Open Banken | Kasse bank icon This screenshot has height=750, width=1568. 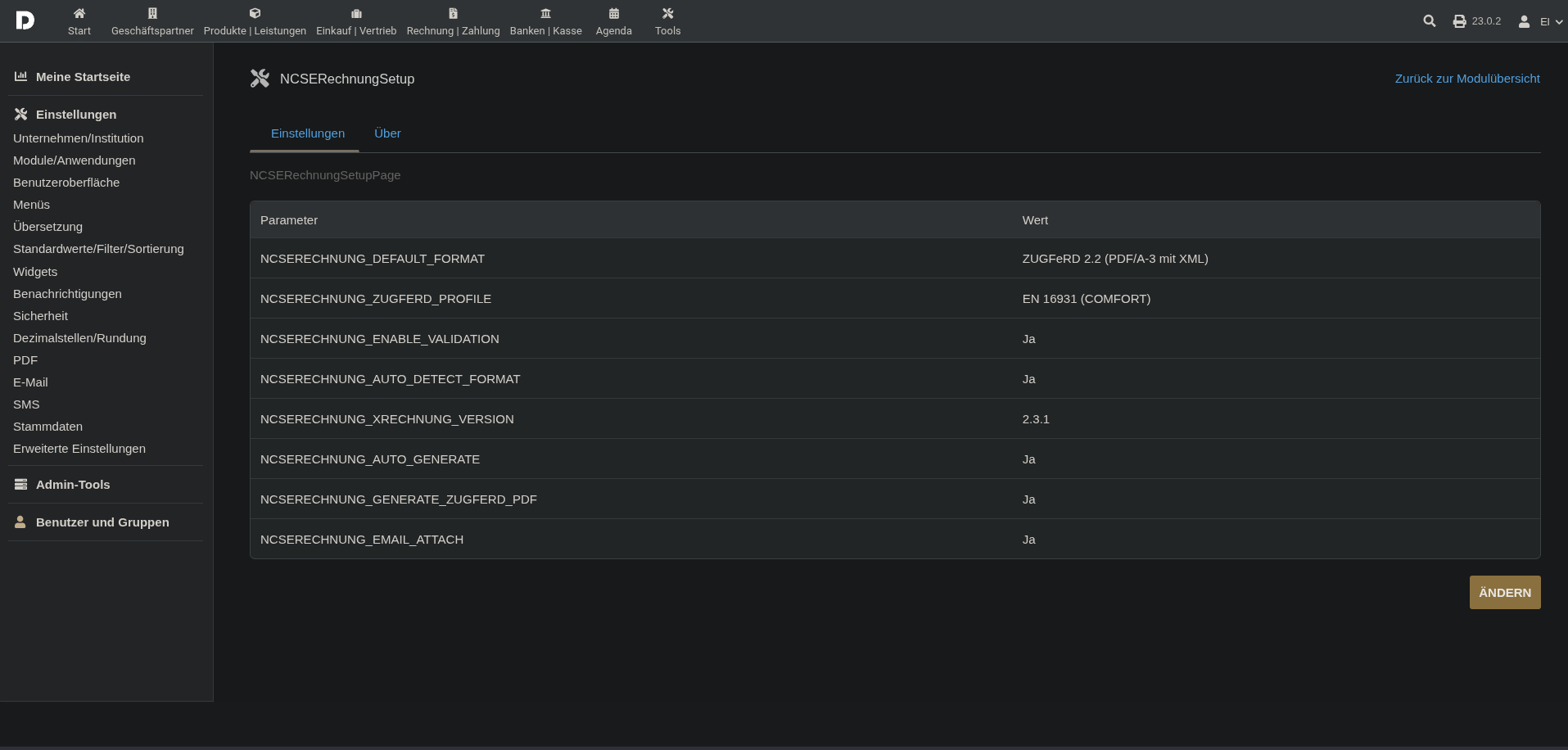(545, 14)
